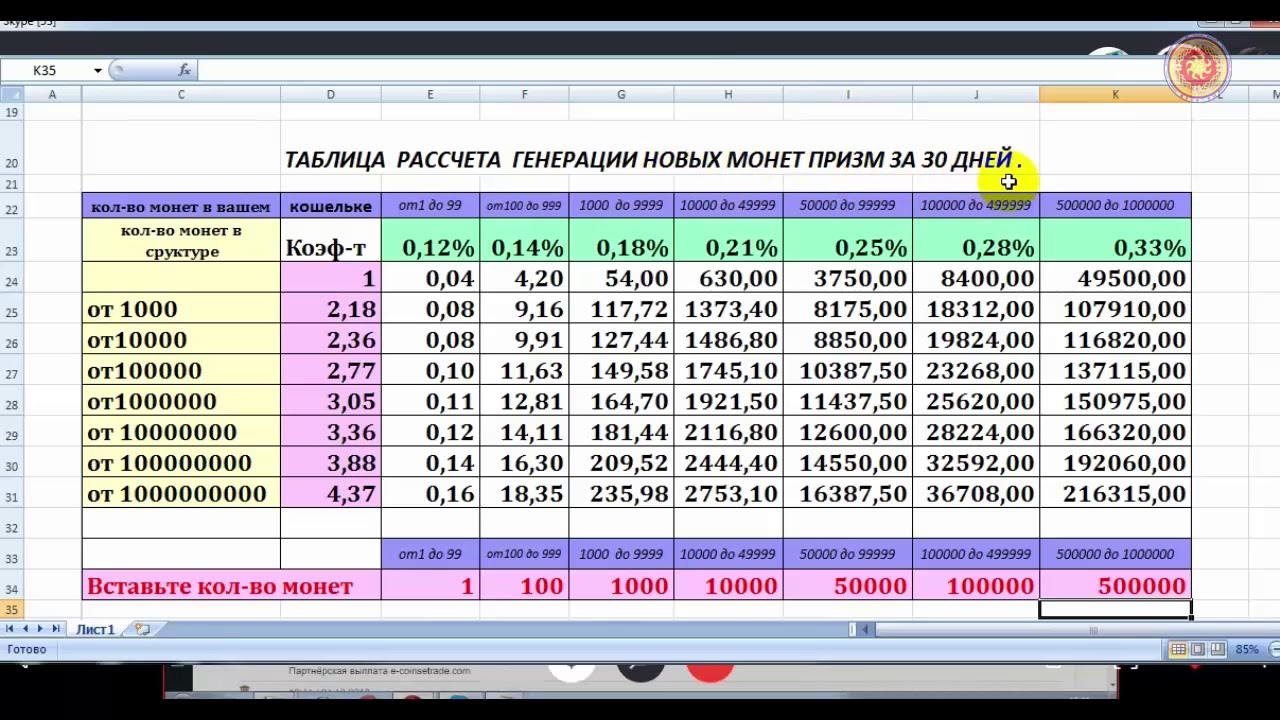Image resolution: width=1280 pixels, height=720 pixels.
Task: Select the '0,33%' cell
Action: pos(1115,242)
